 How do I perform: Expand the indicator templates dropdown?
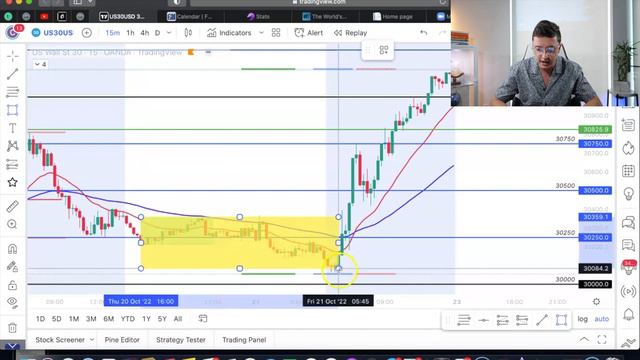pos(261,33)
